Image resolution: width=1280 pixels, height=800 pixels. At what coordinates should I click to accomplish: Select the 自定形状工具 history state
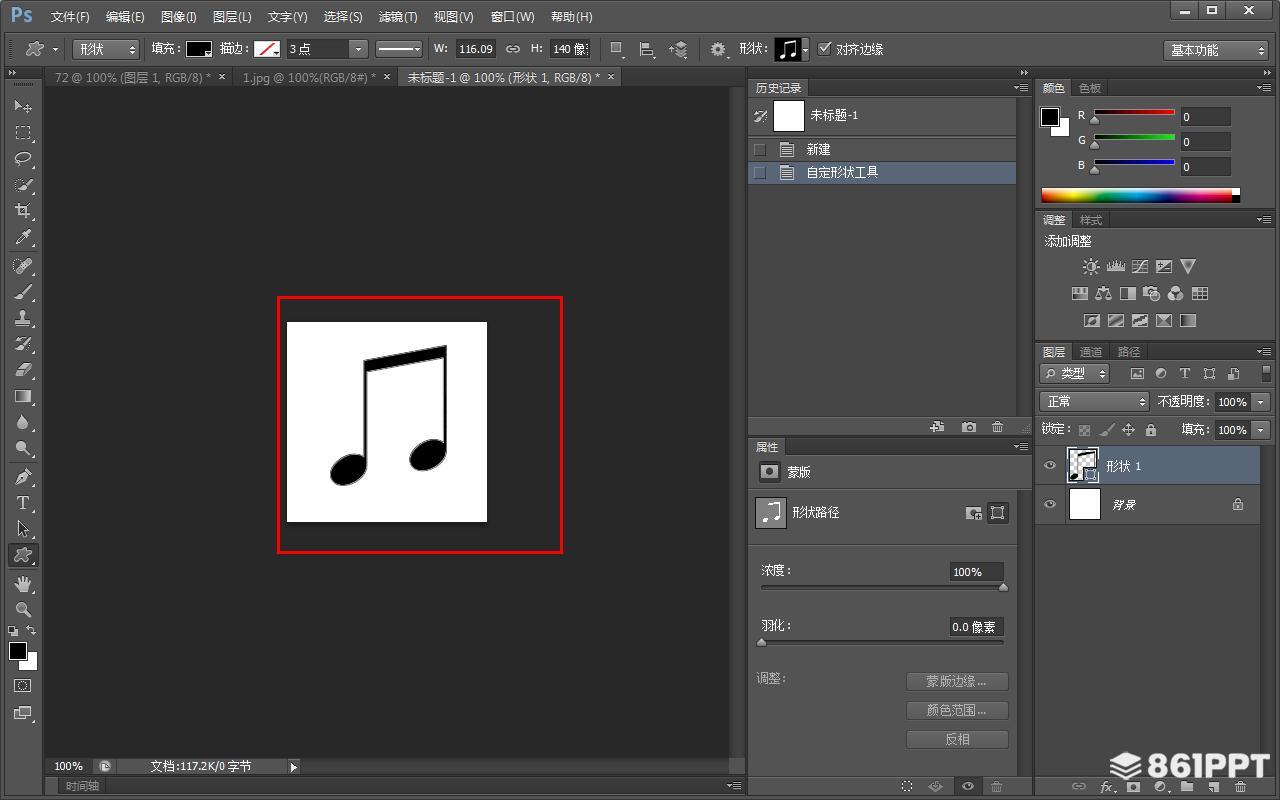click(882, 172)
